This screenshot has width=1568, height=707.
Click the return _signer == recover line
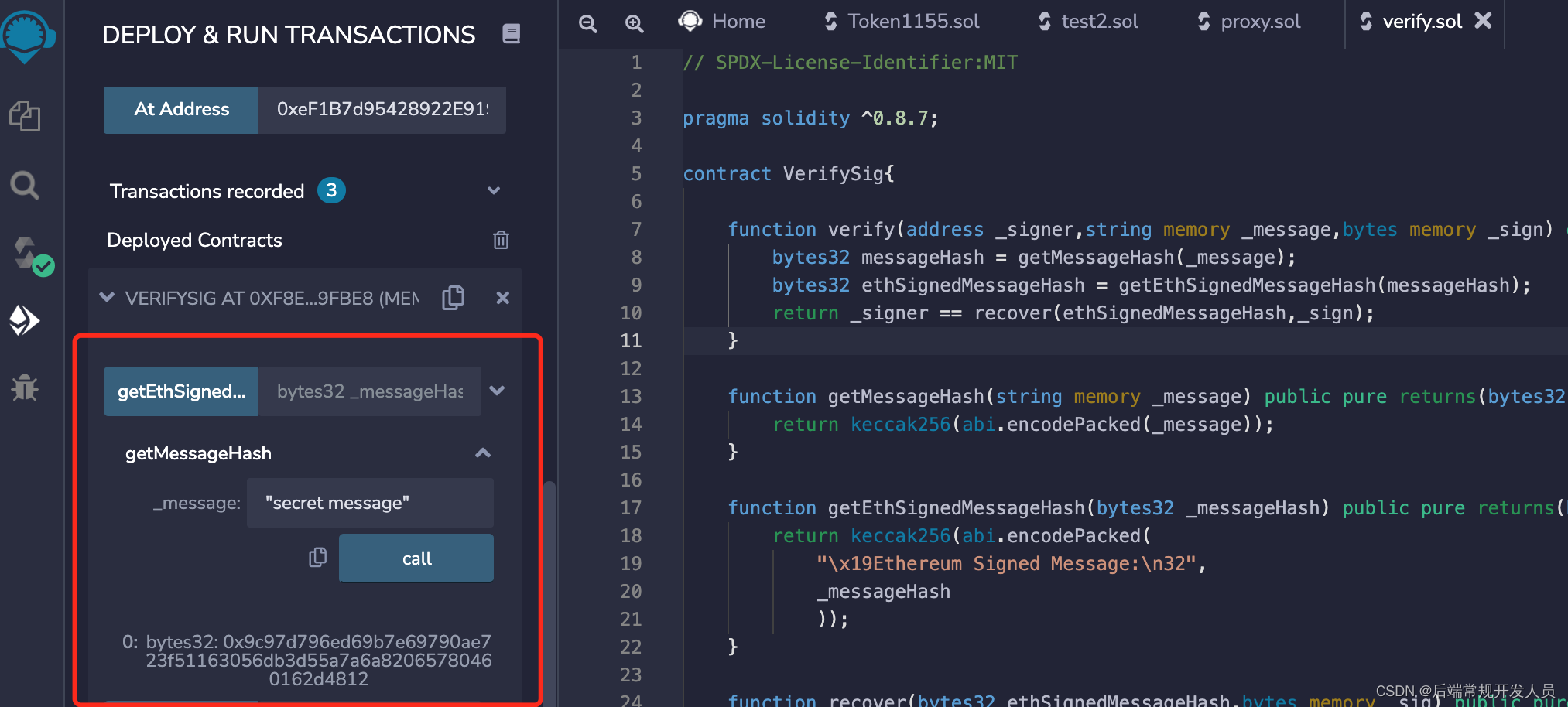click(x=1073, y=313)
